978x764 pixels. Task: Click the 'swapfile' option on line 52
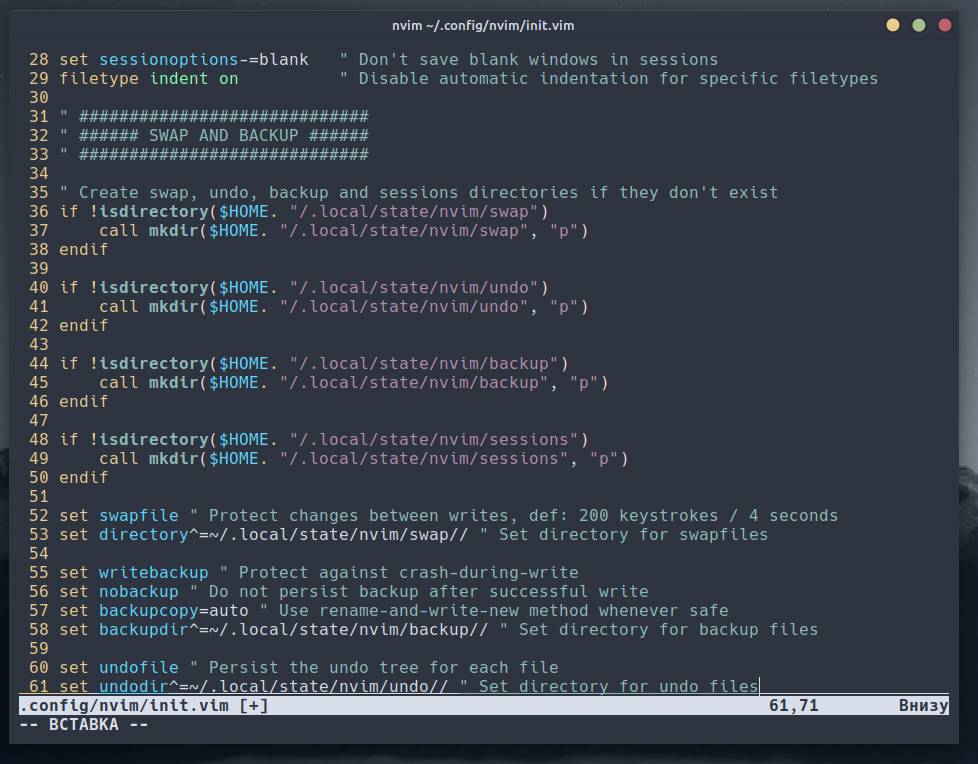(x=138, y=515)
